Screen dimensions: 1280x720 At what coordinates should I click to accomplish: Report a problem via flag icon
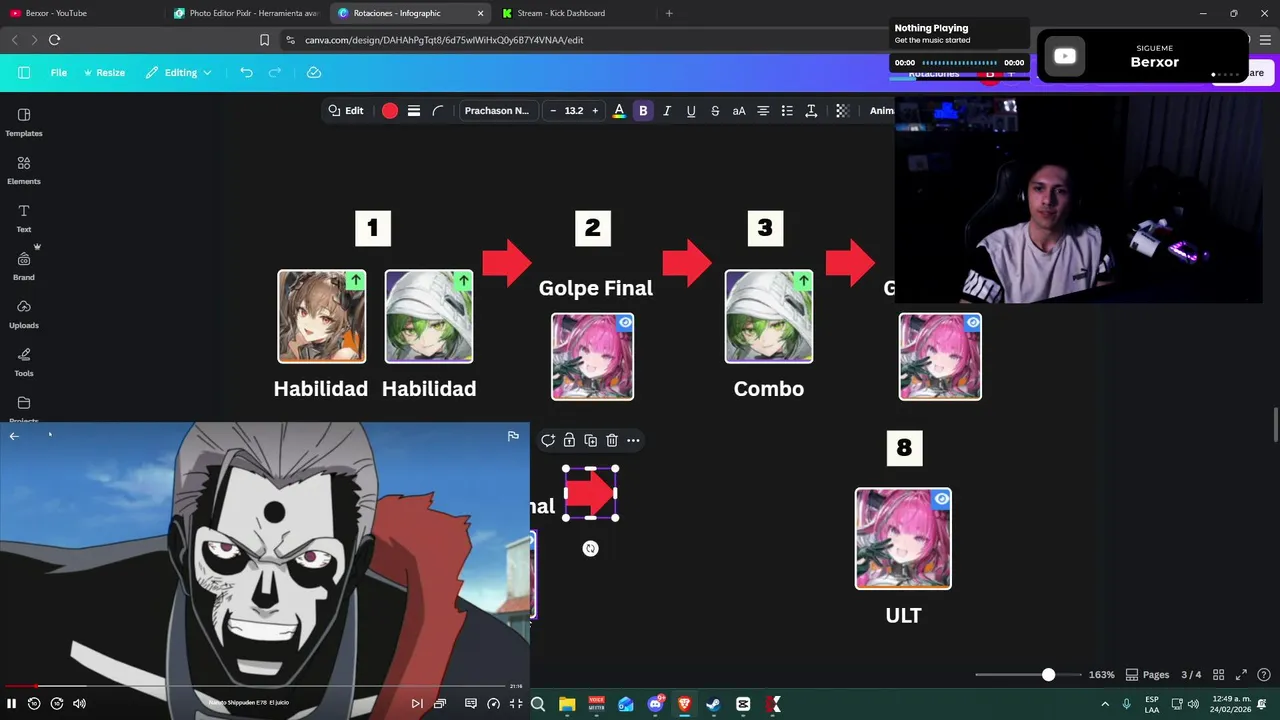(x=513, y=436)
